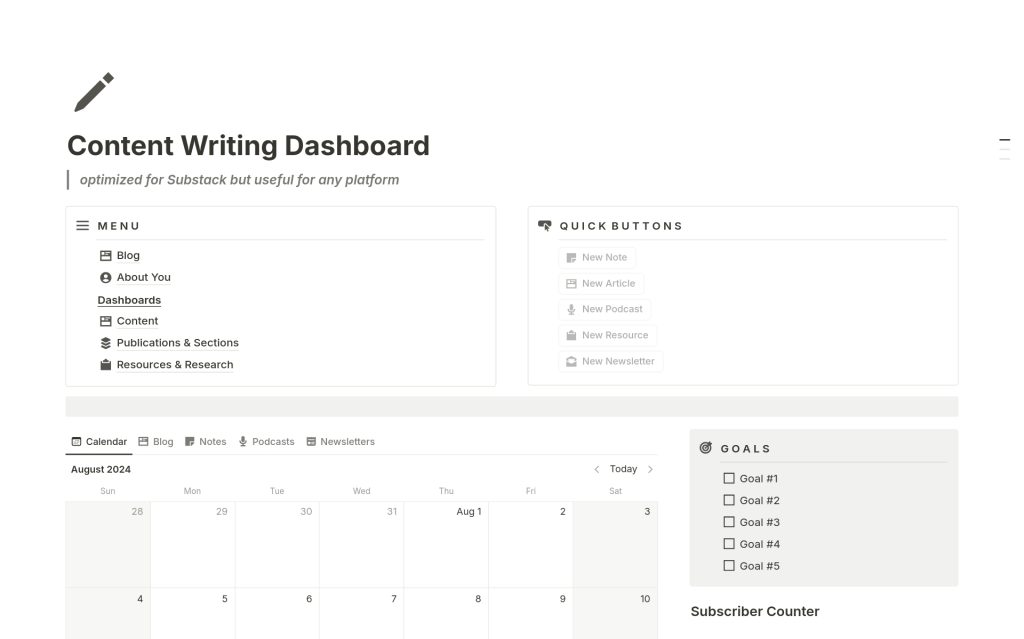The width and height of the screenshot is (1024, 639).
Task: Go to previous month in calendar
Action: (x=597, y=469)
